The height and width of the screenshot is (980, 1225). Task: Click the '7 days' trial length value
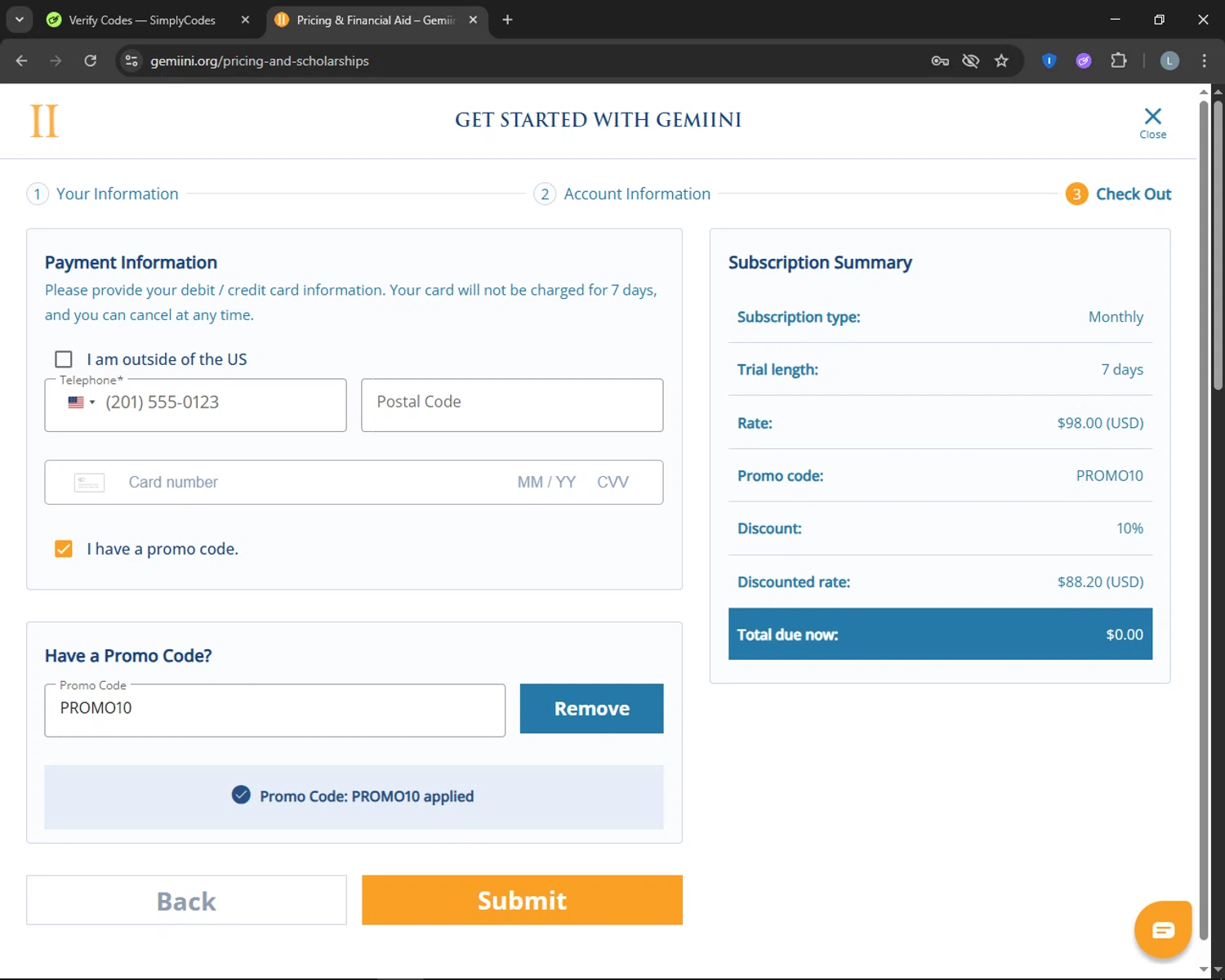tap(1122, 370)
